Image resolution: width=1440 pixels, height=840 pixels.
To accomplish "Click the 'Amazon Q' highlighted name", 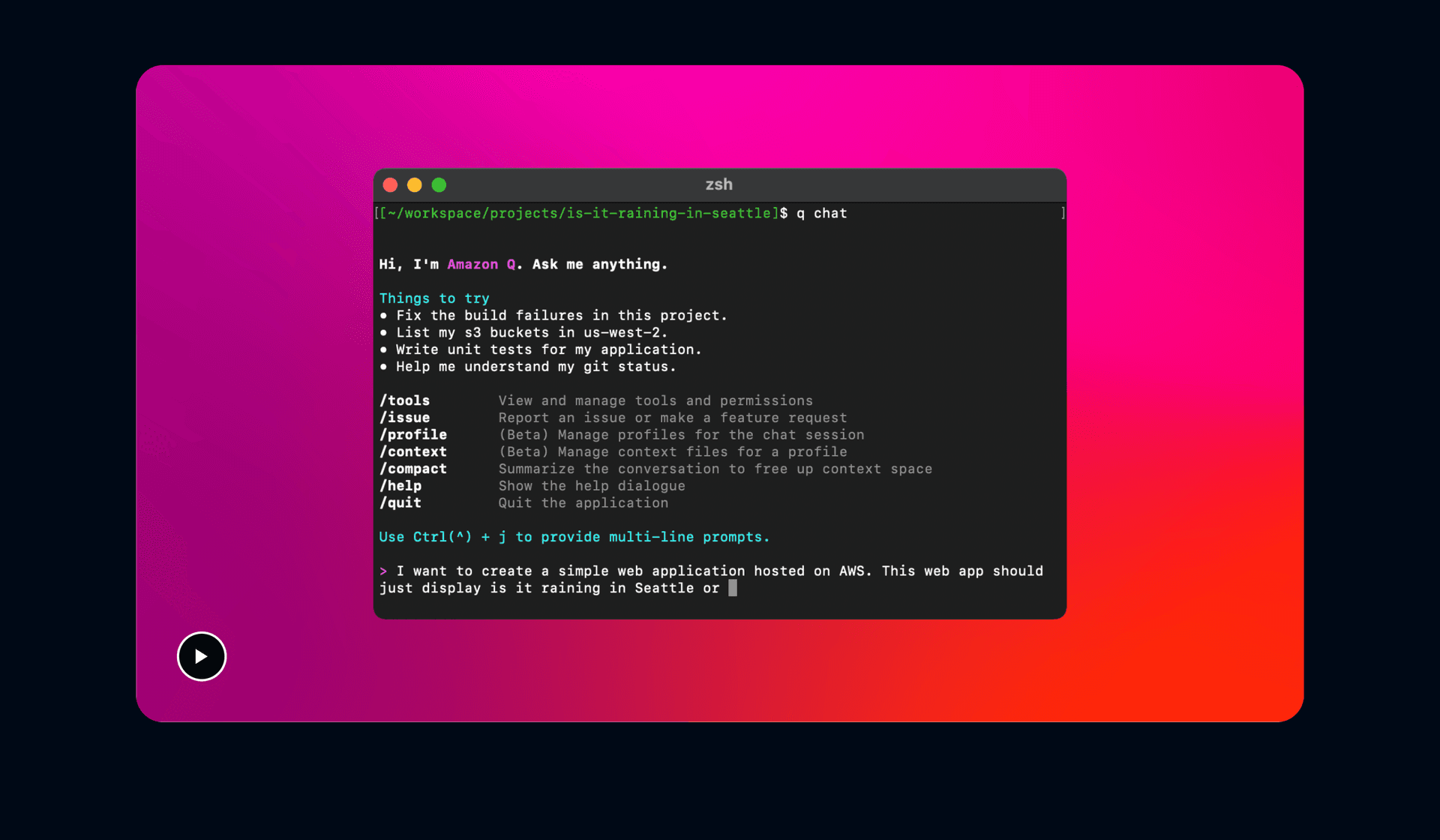I will (481, 264).
